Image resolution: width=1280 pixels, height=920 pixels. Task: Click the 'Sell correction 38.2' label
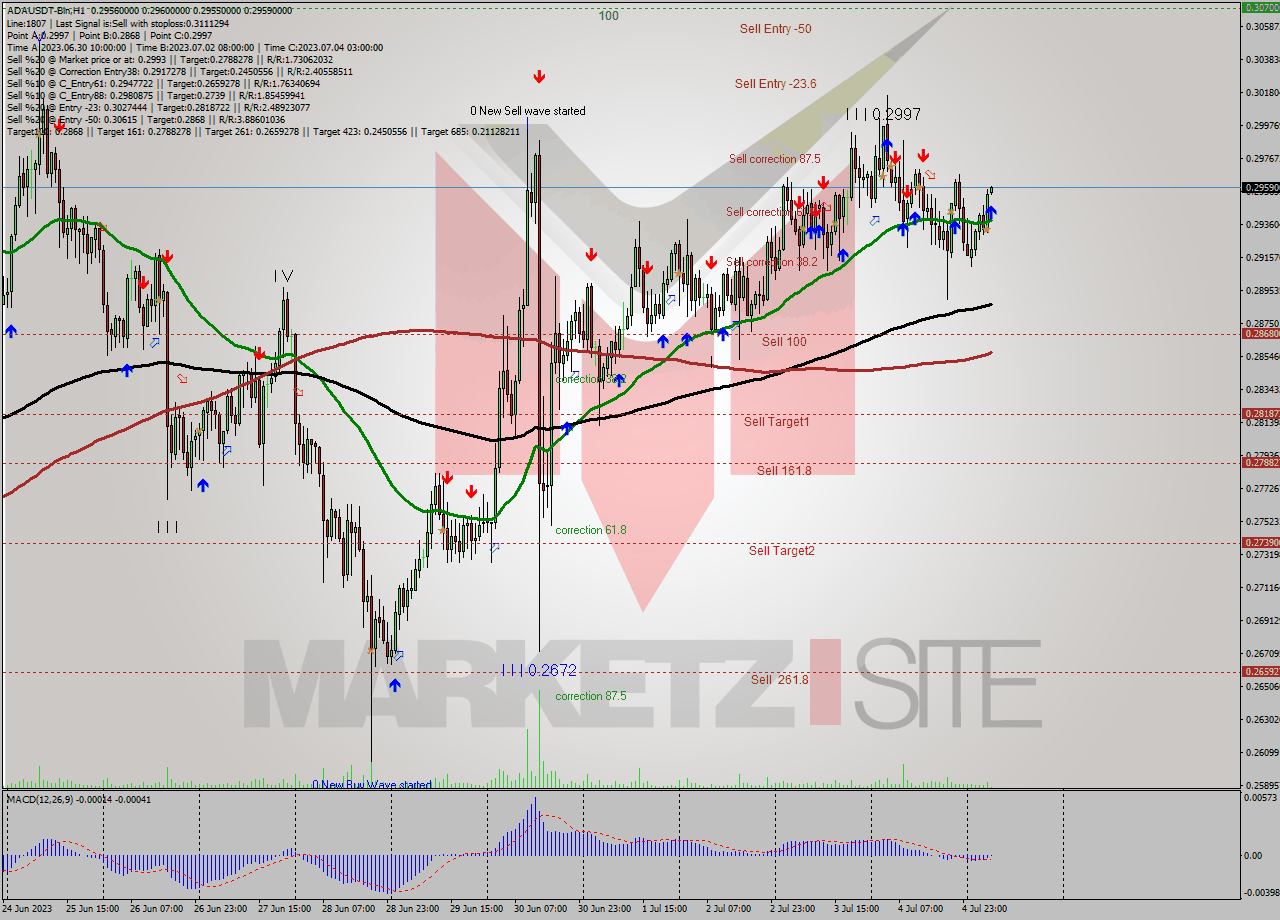pyautogui.click(x=772, y=262)
